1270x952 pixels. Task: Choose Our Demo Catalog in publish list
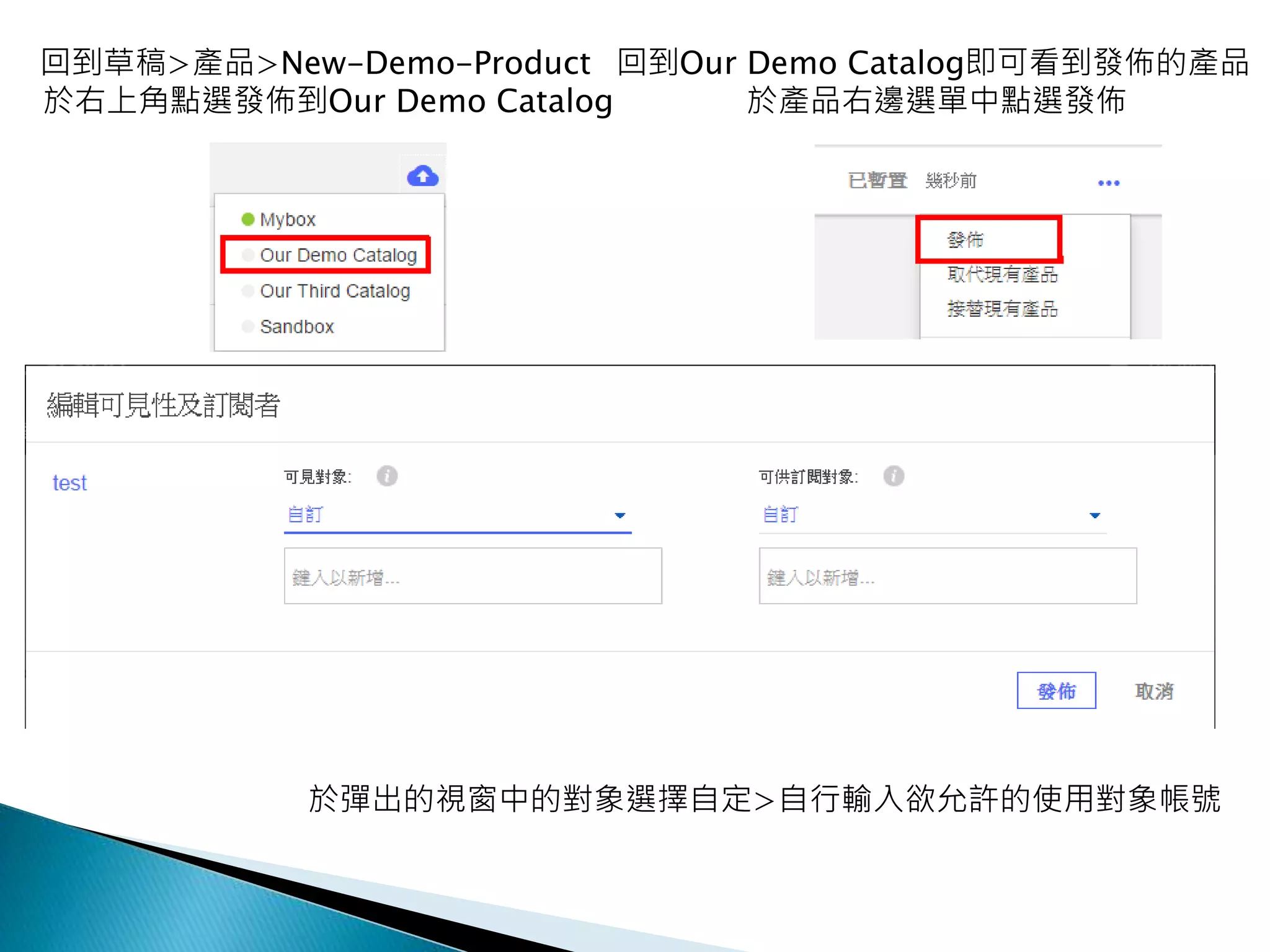pos(329,255)
